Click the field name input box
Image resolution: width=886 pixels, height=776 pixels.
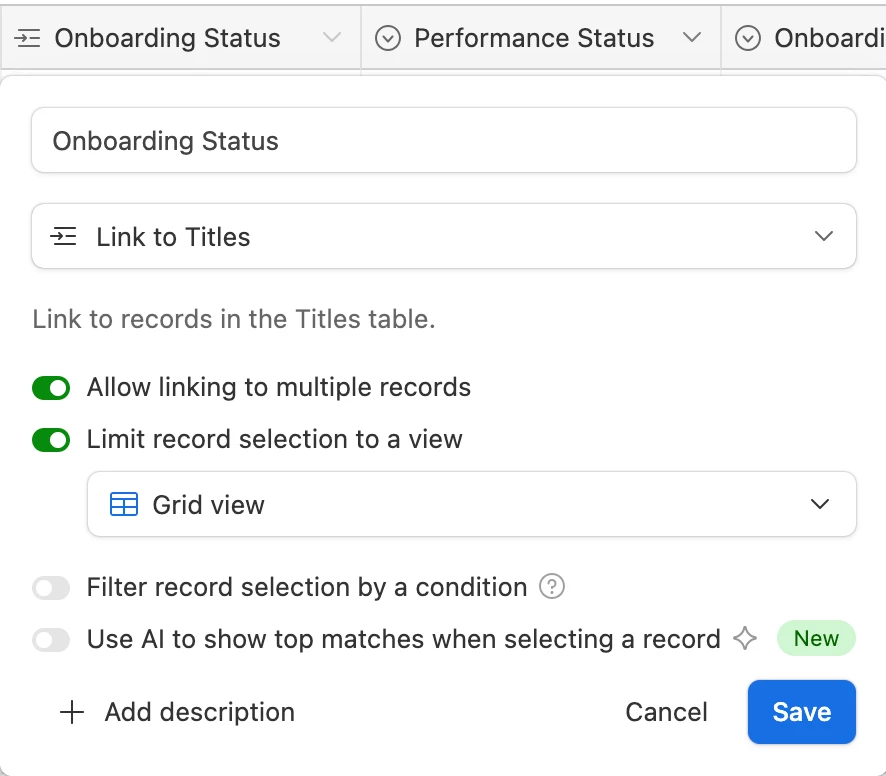443,141
